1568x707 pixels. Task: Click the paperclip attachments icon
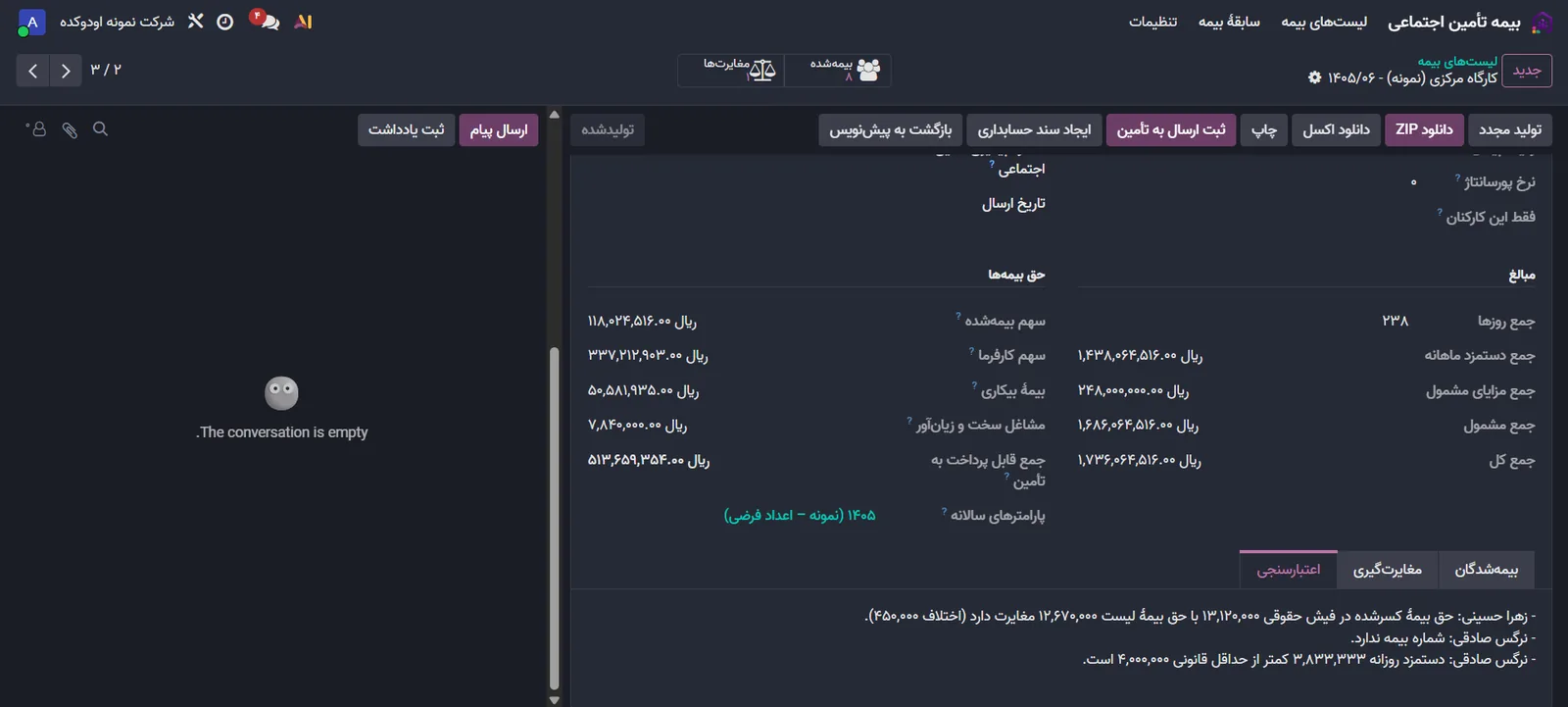70,129
